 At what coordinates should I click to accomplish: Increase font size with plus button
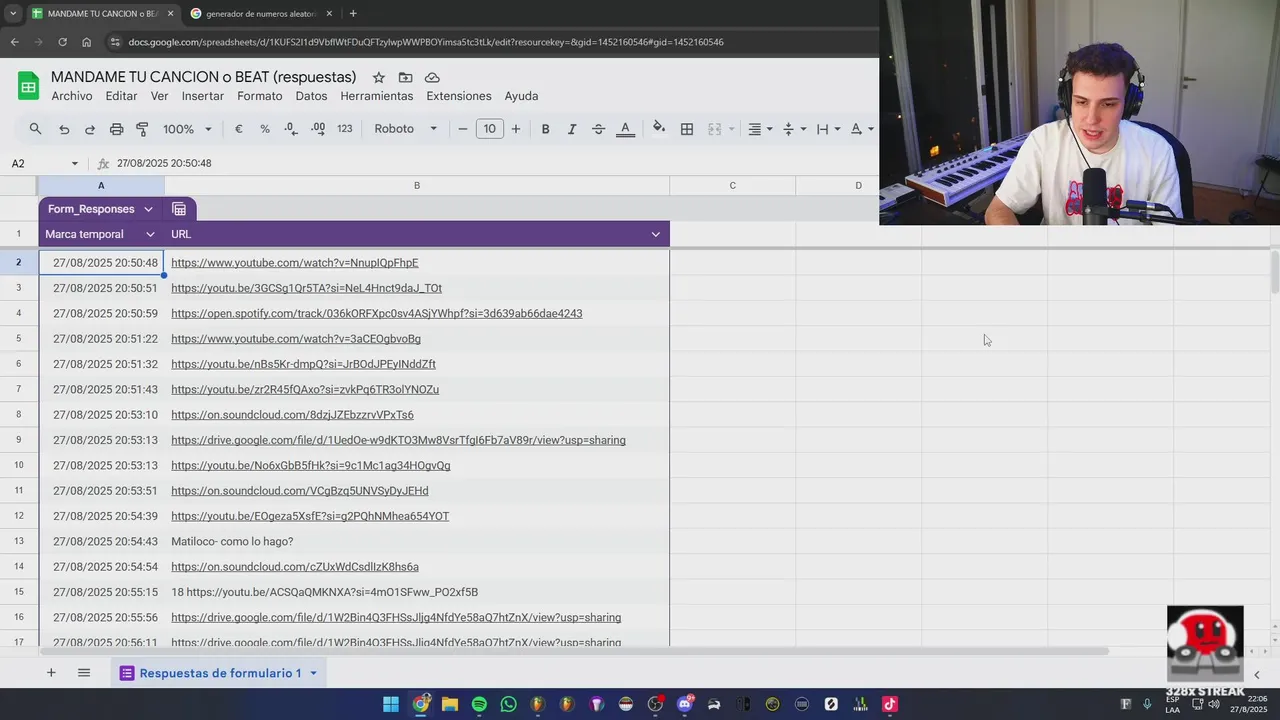(x=515, y=129)
